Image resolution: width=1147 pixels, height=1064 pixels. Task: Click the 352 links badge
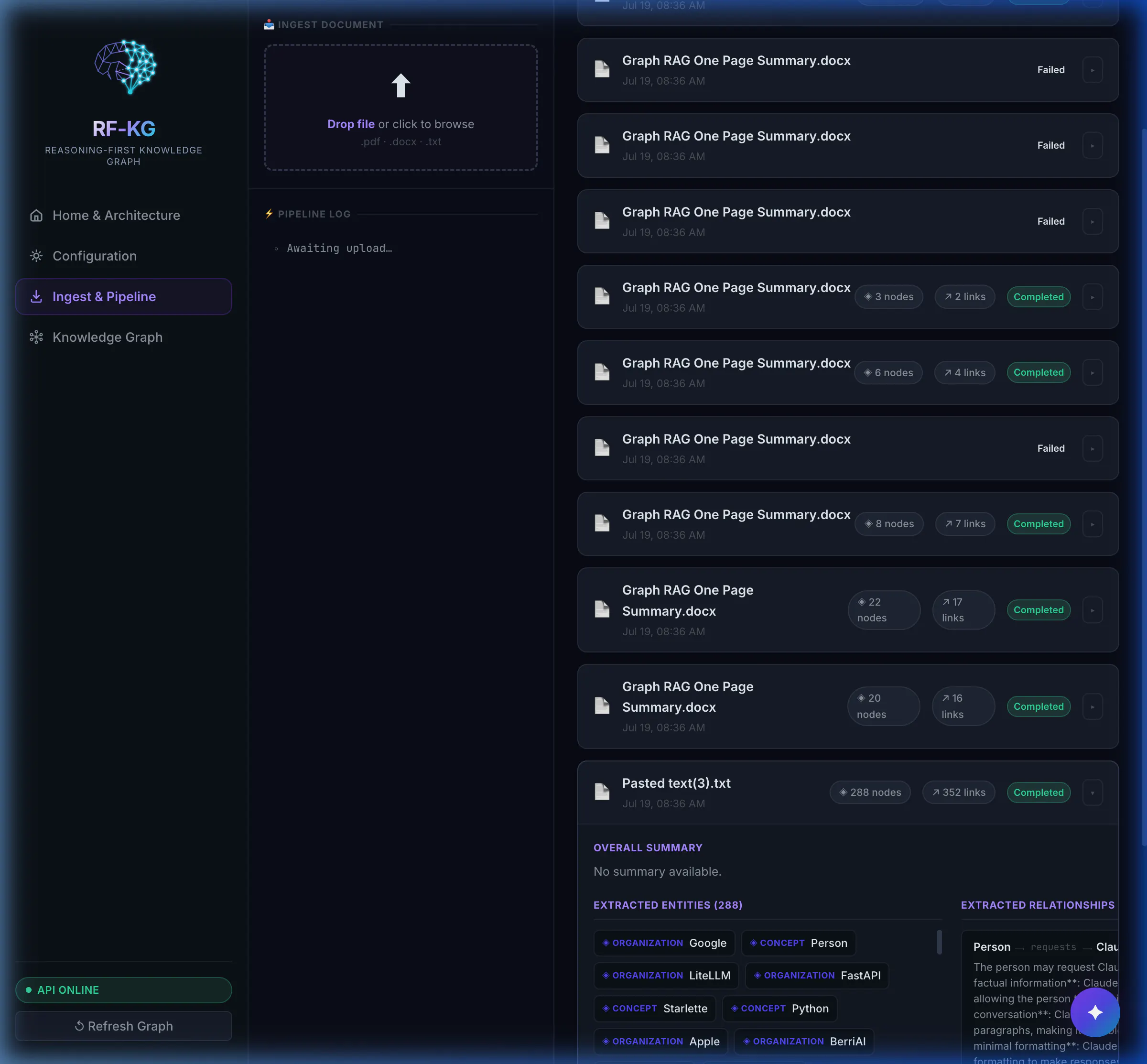[x=959, y=792]
